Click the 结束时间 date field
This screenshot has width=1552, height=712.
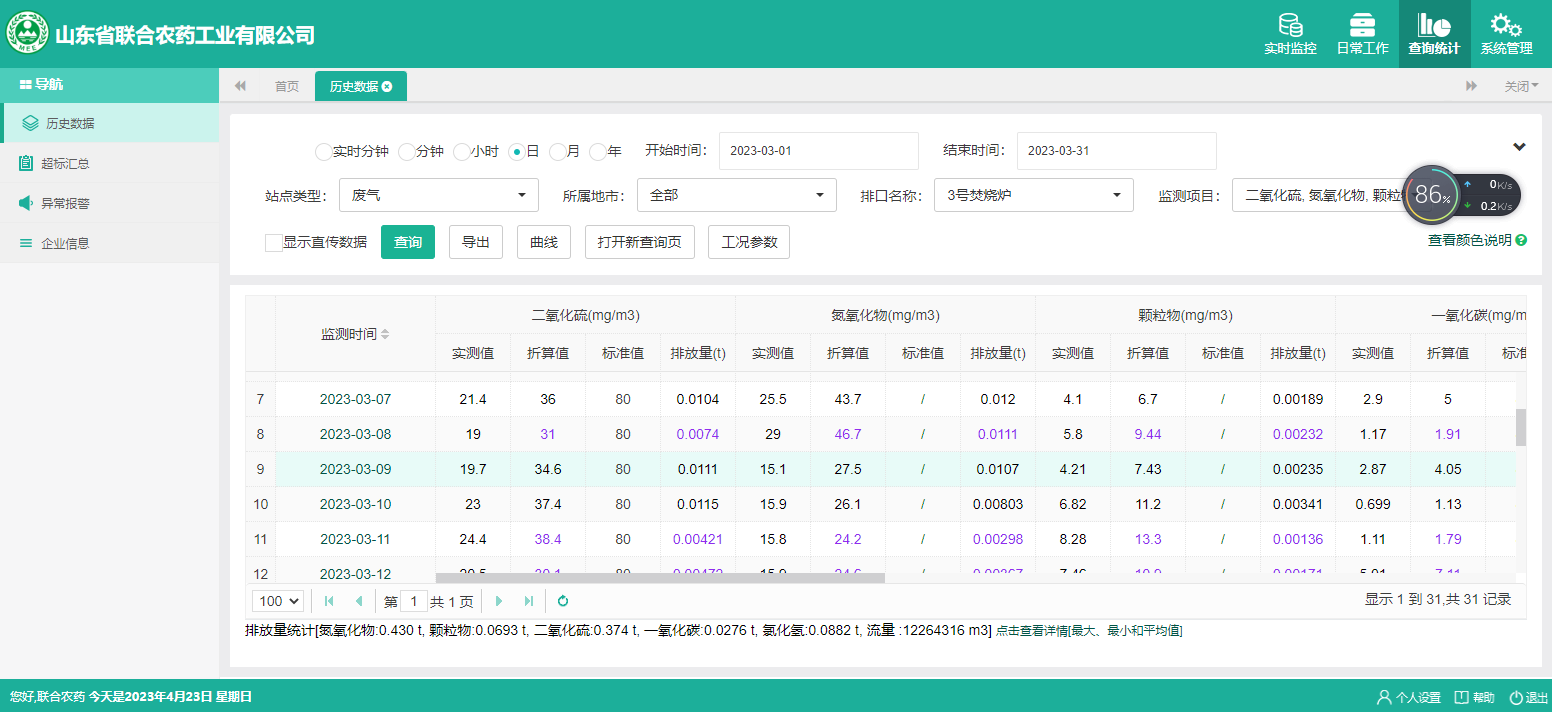pos(1116,151)
